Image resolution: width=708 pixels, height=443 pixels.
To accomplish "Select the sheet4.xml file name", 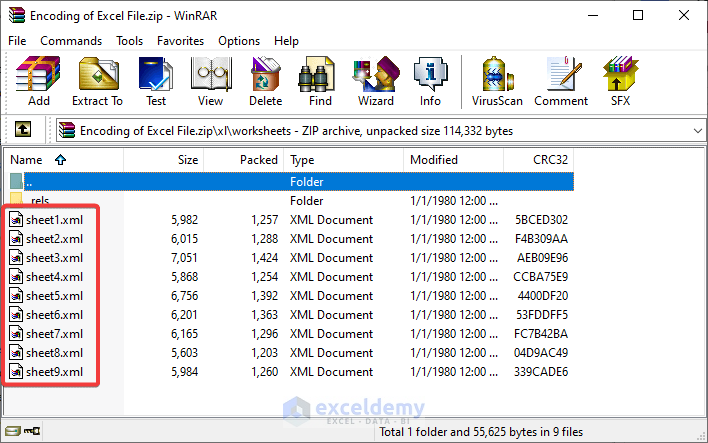I will coord(54,277).
